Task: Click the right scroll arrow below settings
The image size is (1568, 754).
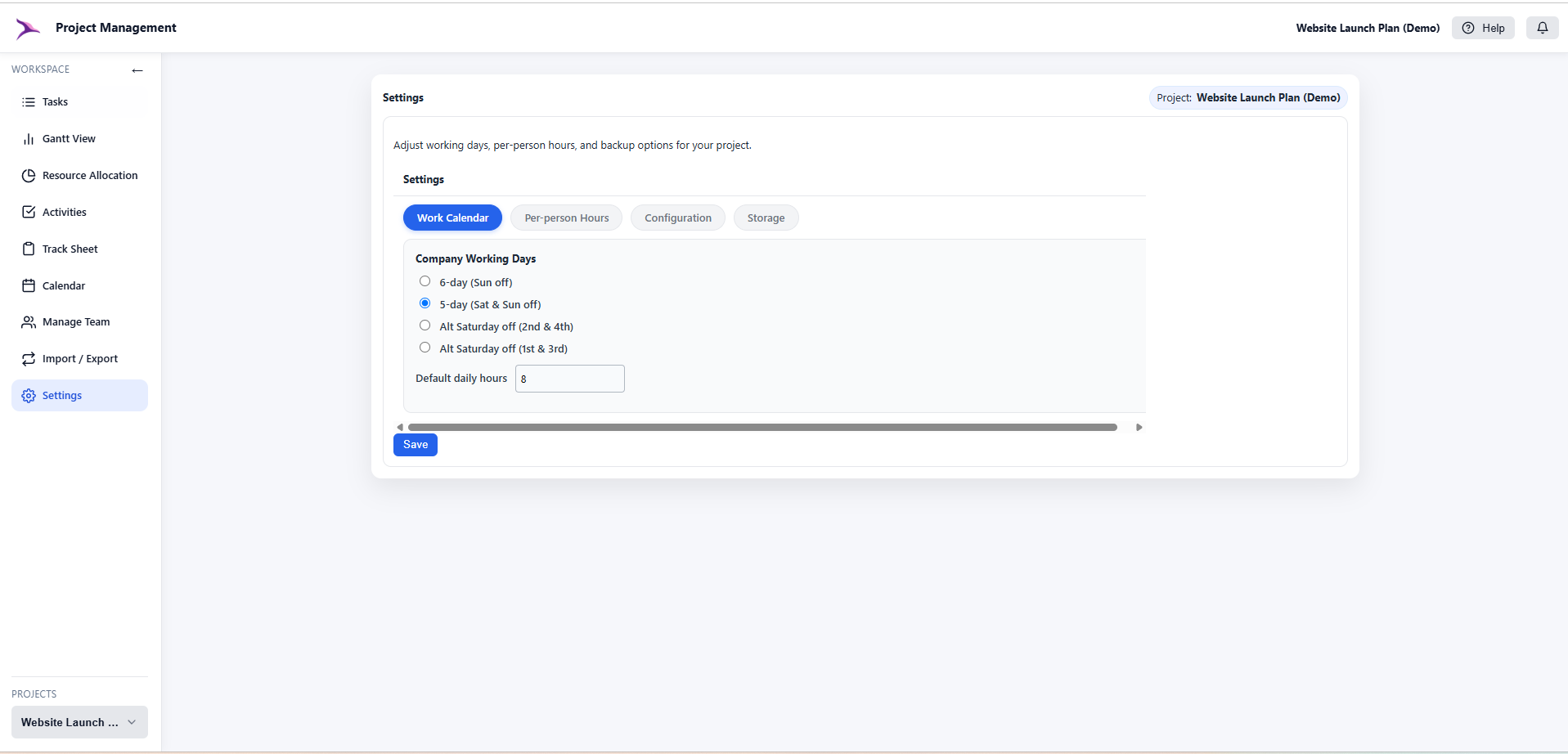Action: pyautogui.click(x=1139, y=426)
